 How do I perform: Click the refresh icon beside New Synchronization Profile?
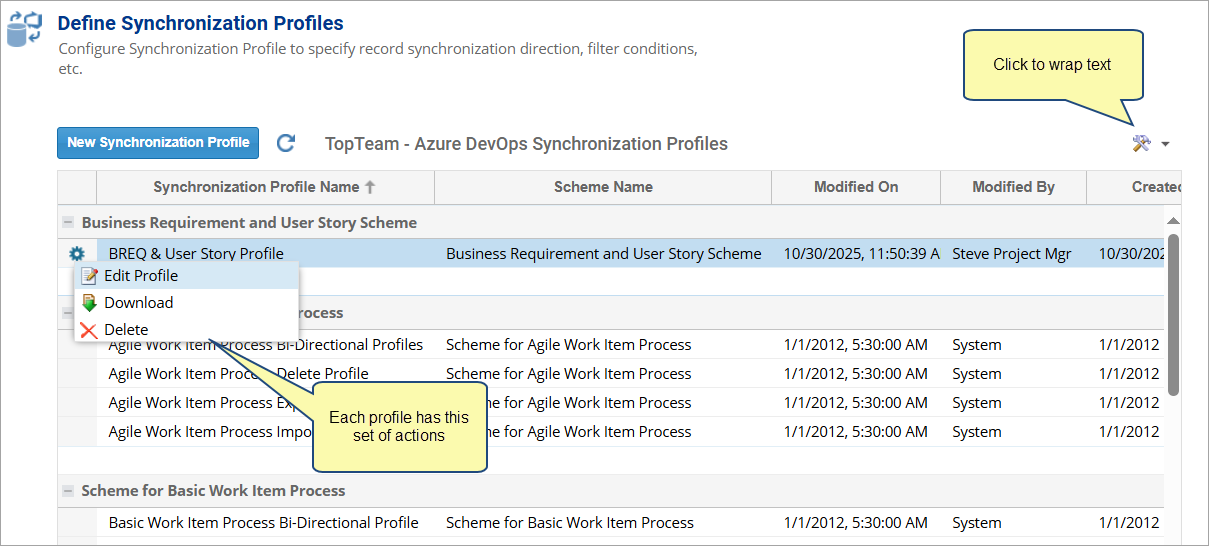coord(286,143)
